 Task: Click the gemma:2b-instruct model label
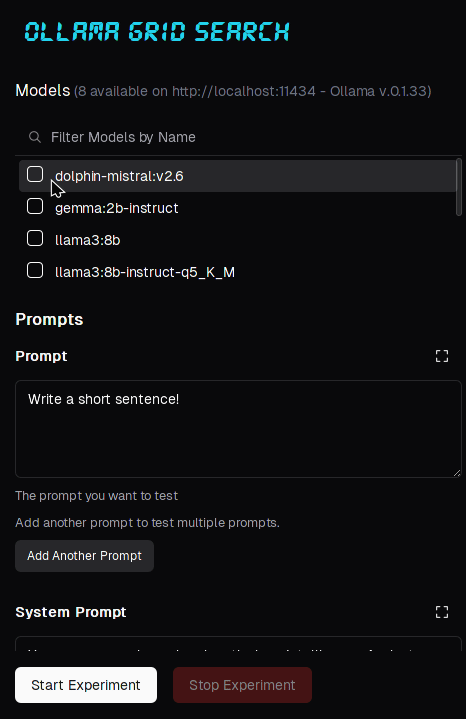tap(116, 208)
